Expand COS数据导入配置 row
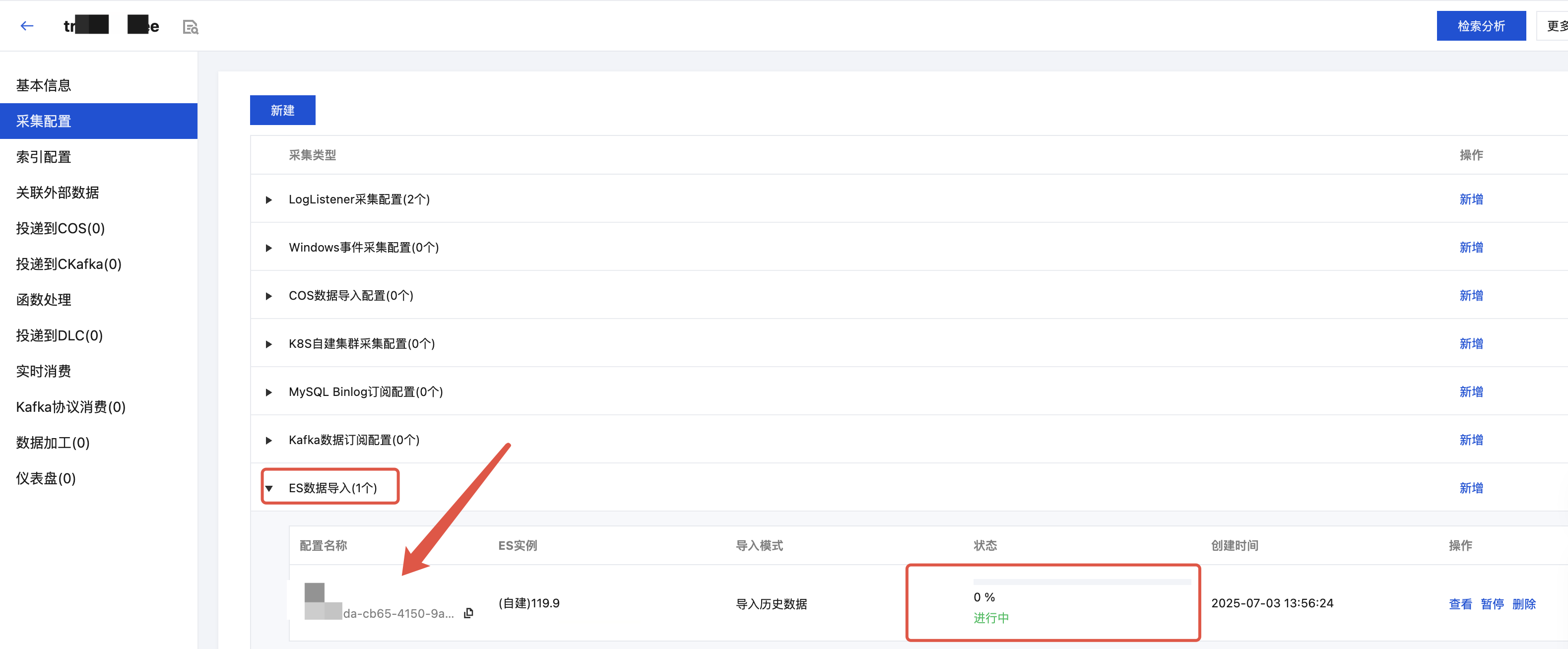This screenshot has width=1568, height=649. pyautogui.click(x=268, y=296)
